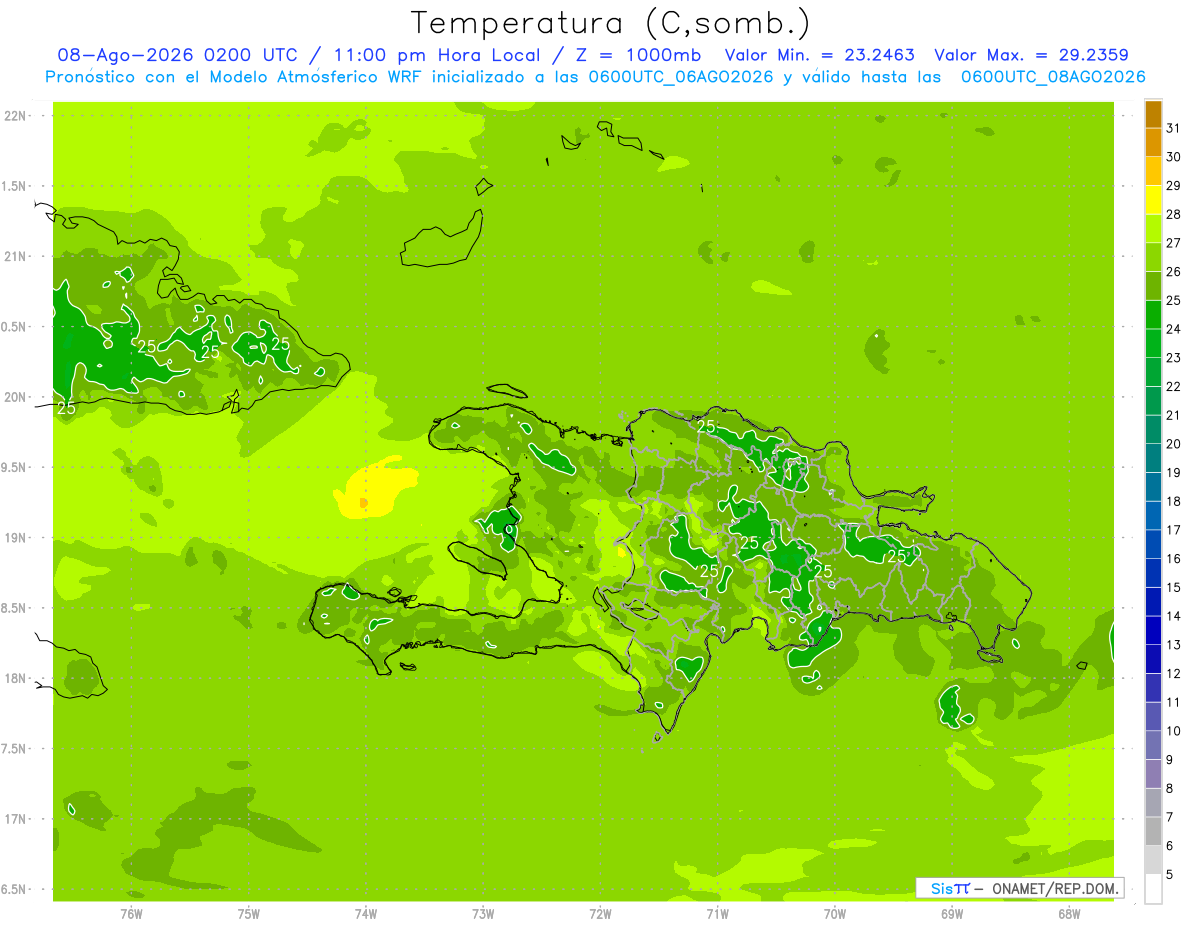Select the '08-Ago-2026 0200 UTC' timestamp text
The image size is (1200, 927).
[177, 55]
